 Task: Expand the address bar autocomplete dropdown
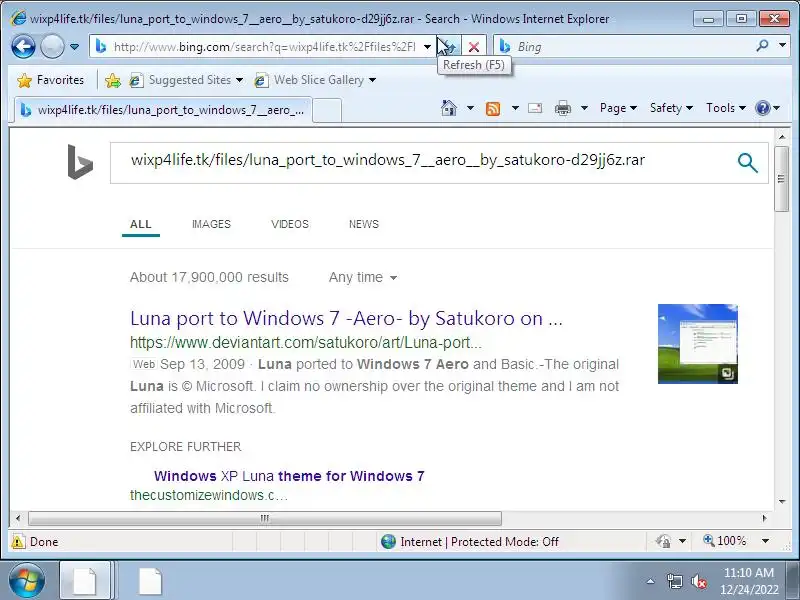(428, 47)
